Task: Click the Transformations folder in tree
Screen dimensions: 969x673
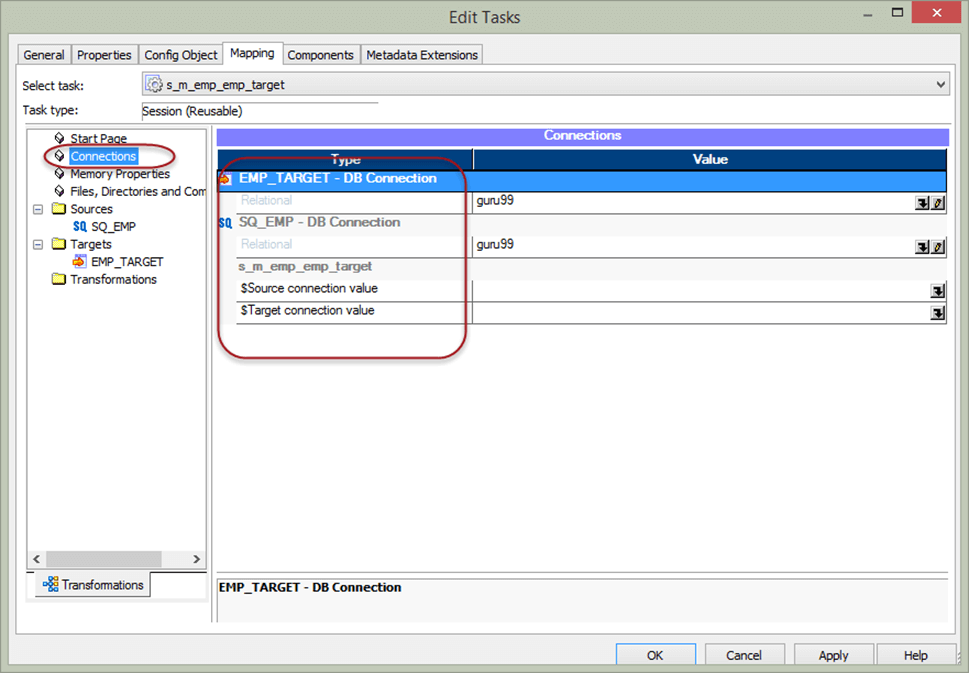Action: pyautogui.click(x=112, y=280)
